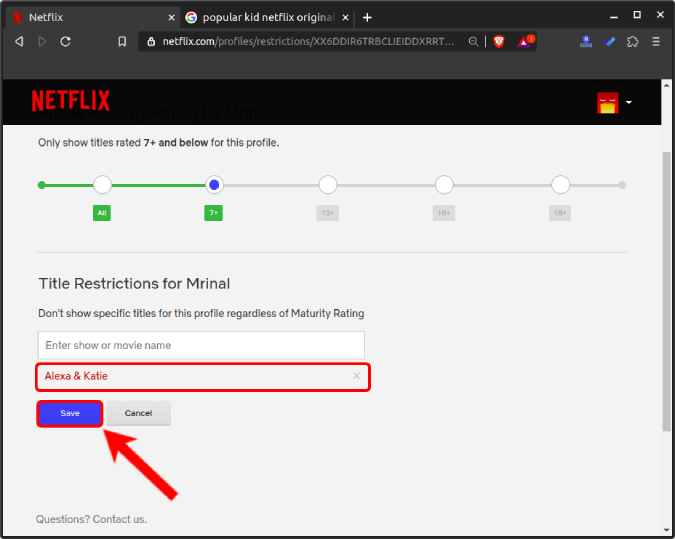Click the grey 13+ rating label
This screenshot has height=539, width=675.
click(328, 213)
